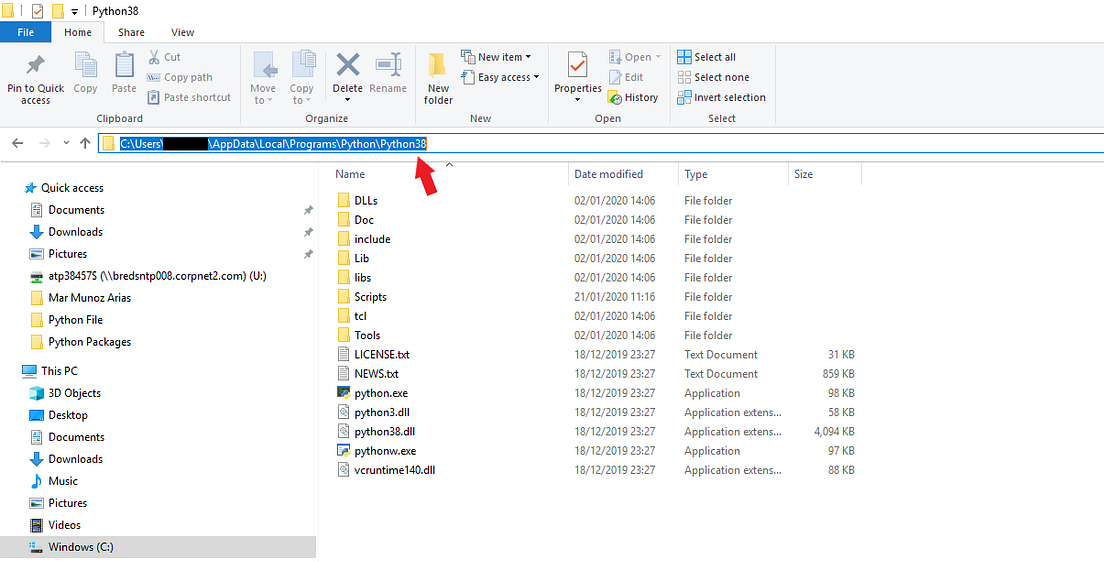1104x562 pixels.
Task: Expand the Delete dropdown arrow
Action: (347, 100)
